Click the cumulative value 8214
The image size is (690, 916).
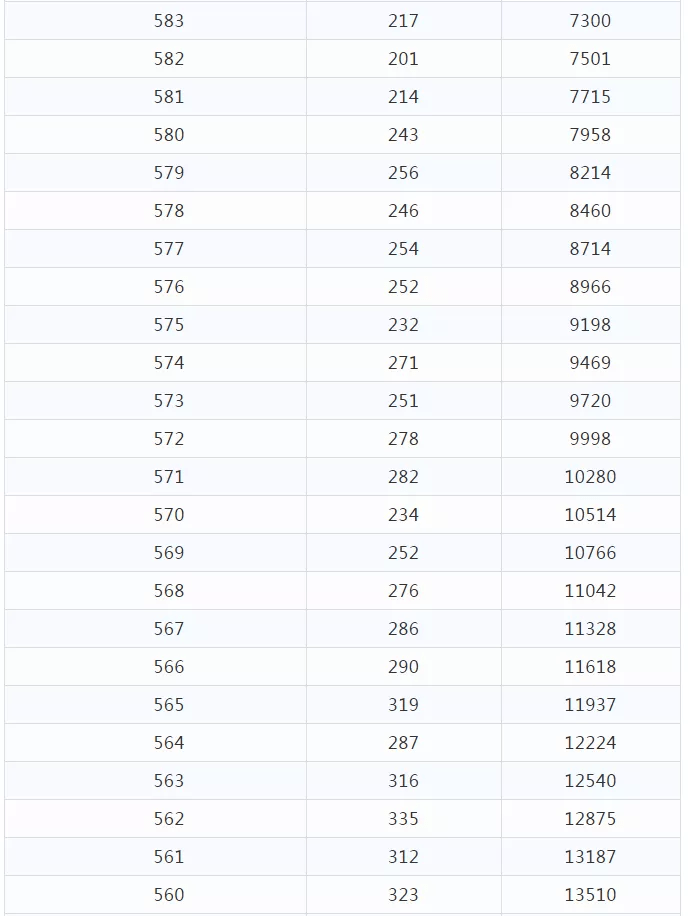590,173
